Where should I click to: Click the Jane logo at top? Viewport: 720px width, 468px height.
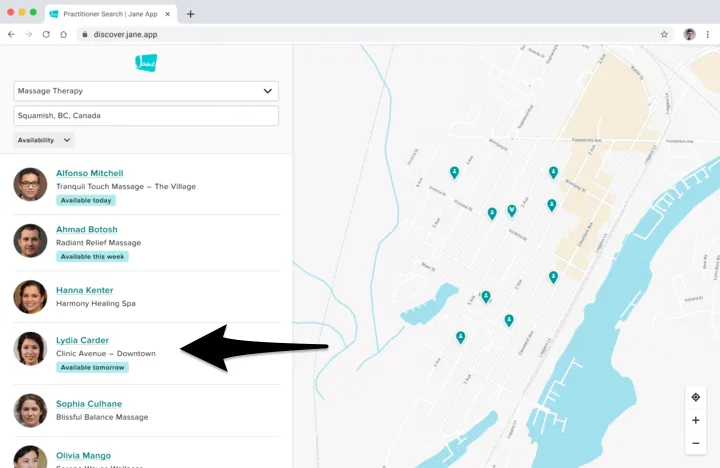(146, 63)
